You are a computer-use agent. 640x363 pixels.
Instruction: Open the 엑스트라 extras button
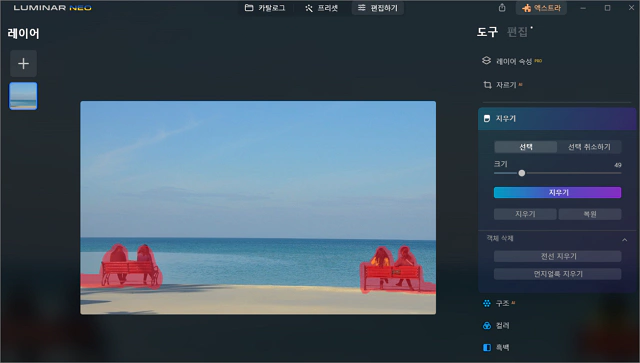tap(541, 8)
